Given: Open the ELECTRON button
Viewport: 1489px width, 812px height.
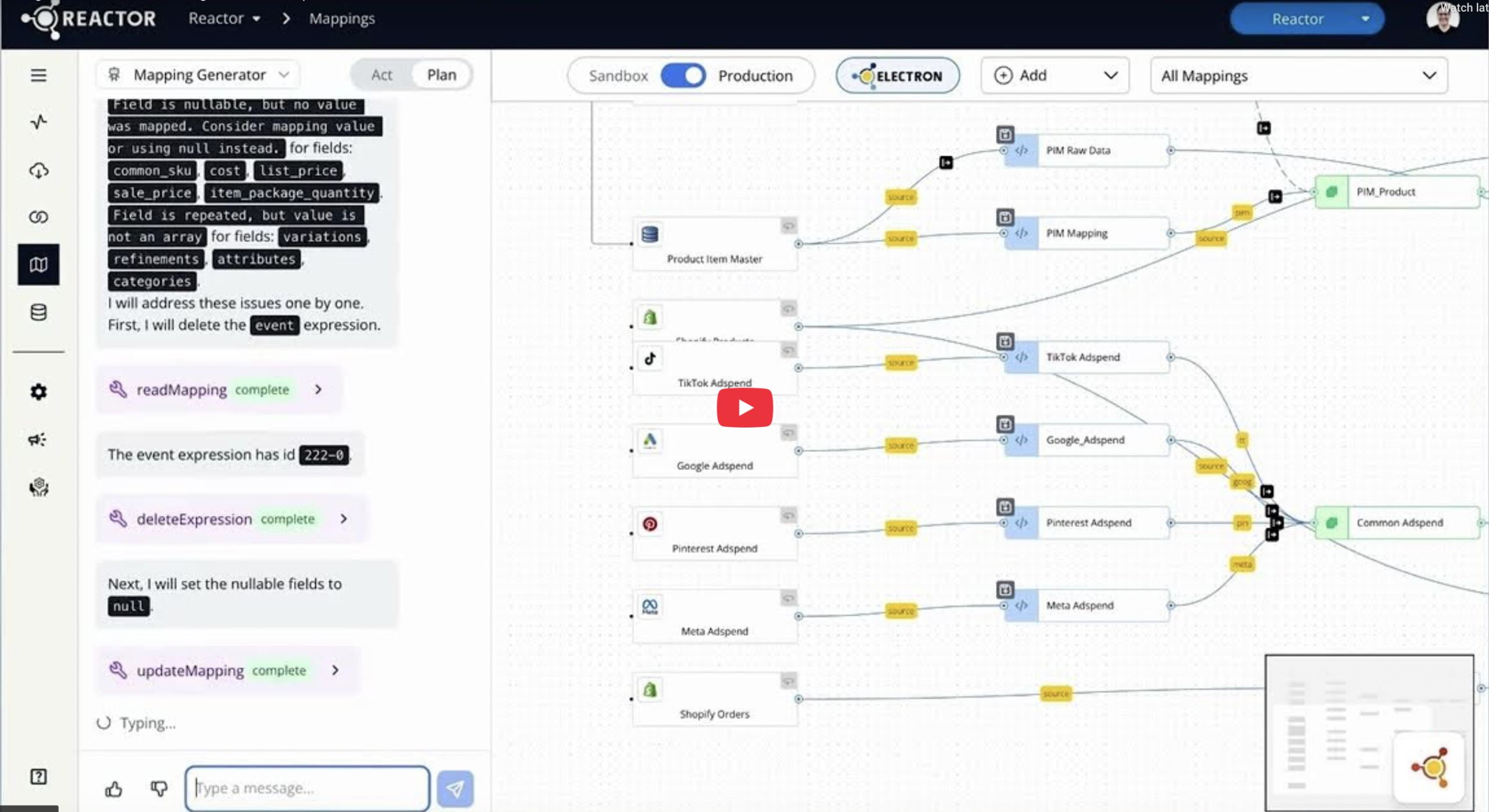Looking at the screenshot, I should (x=897, y=76).
